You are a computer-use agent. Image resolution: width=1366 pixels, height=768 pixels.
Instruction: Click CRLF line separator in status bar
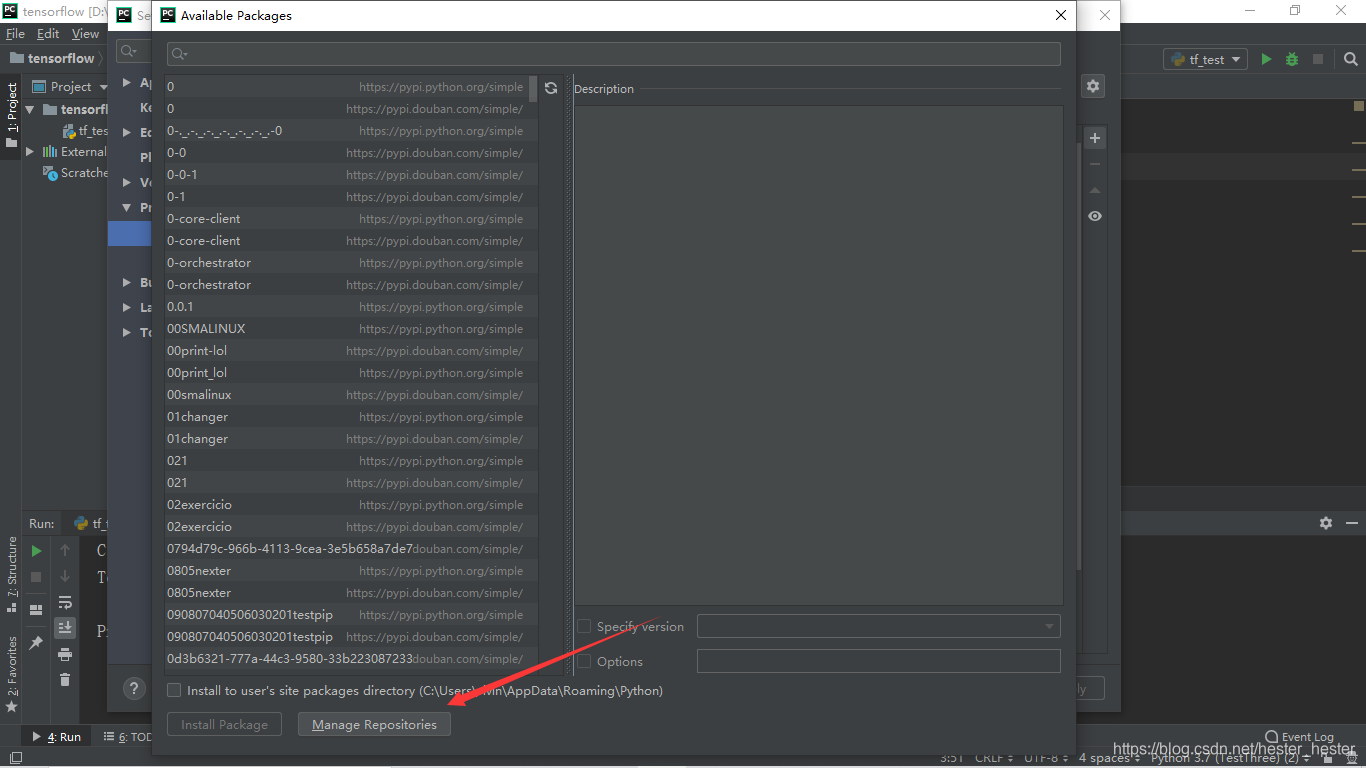(x=994, y=758)
